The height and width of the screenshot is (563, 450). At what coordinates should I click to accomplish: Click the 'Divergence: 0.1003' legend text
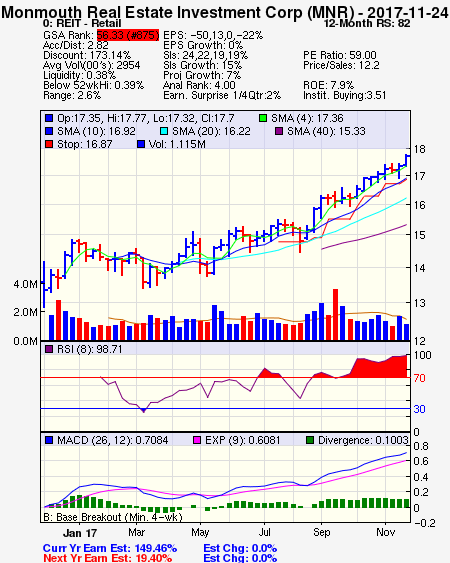(363, 440)
